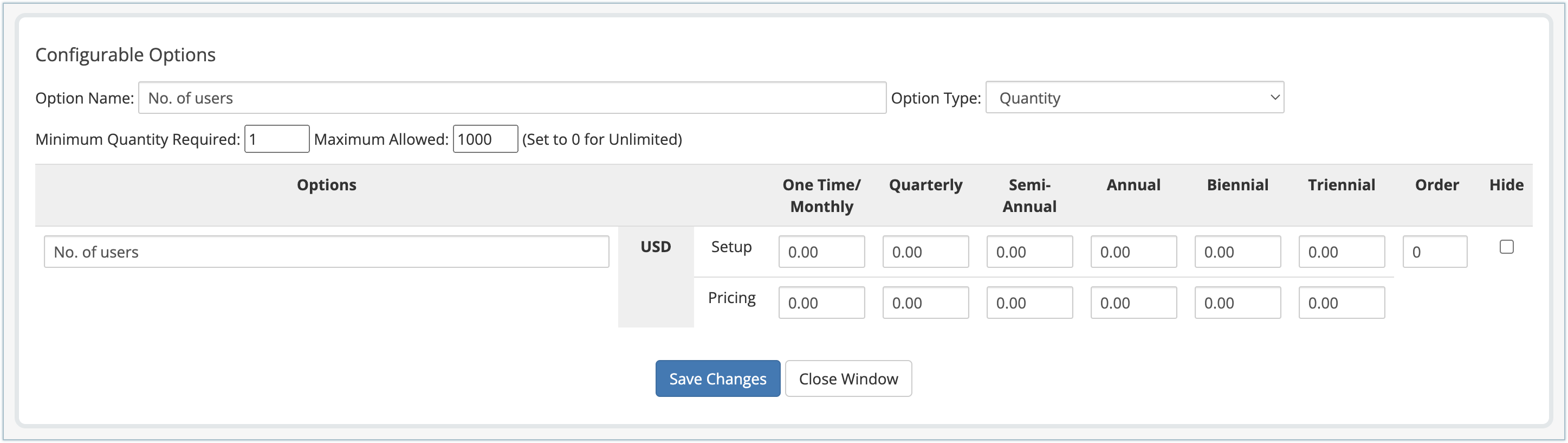Select the Maximum Allowed input box

pos(484,139)
